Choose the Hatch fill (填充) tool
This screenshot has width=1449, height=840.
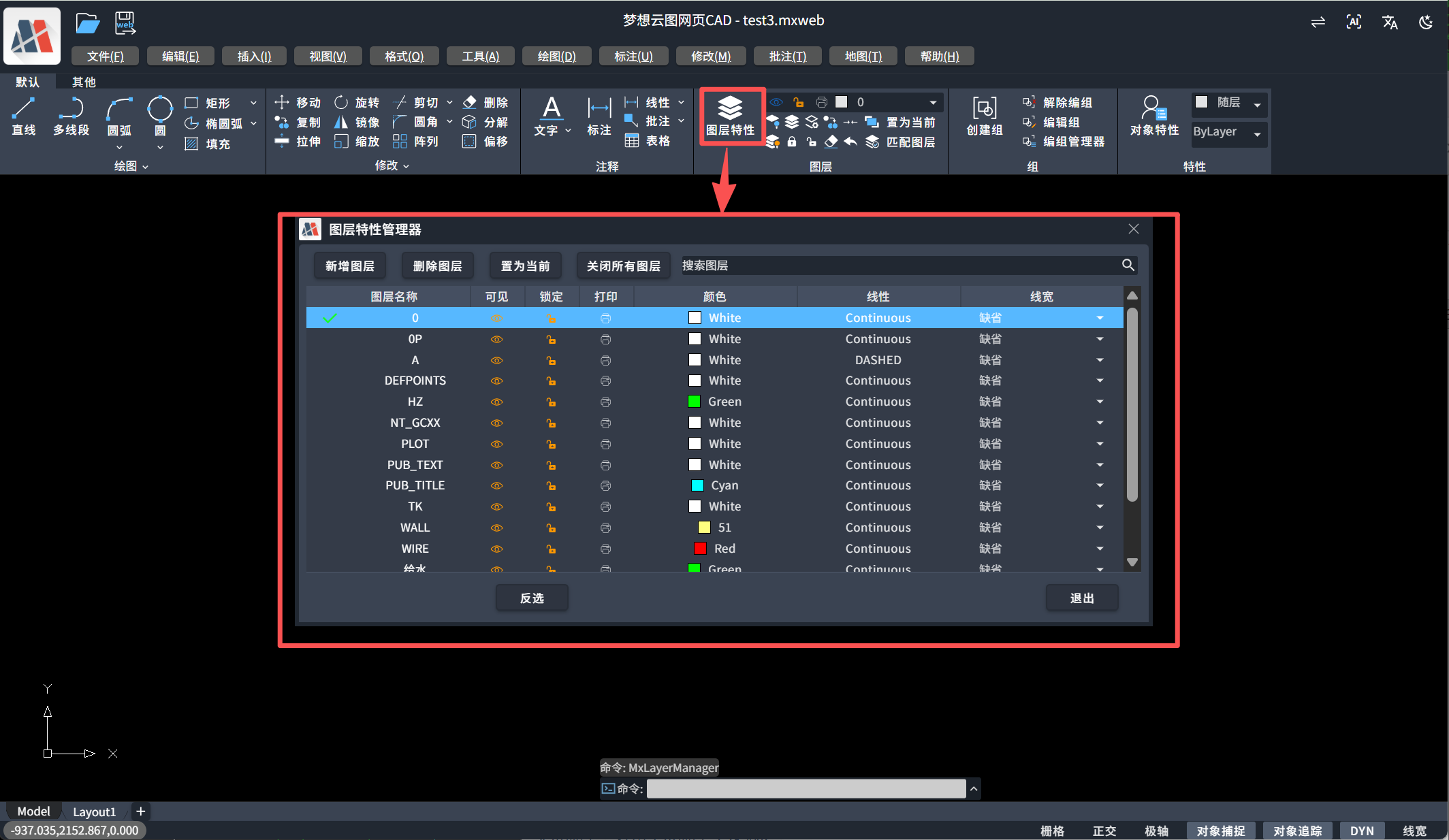208,144
